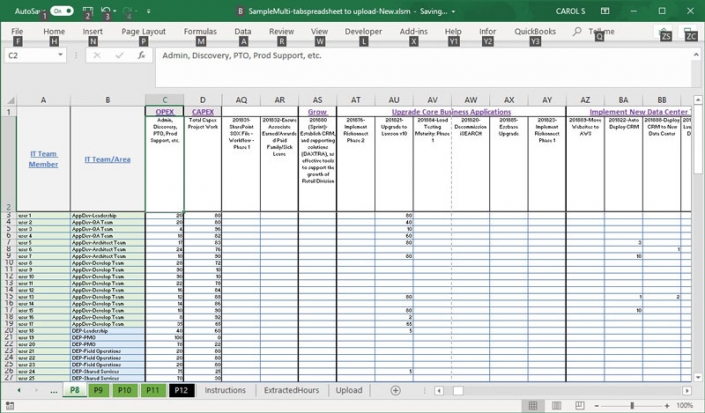Add a new sheet with the plus icon
This screenshot has height=413, width=705.
tap(395, 390)
